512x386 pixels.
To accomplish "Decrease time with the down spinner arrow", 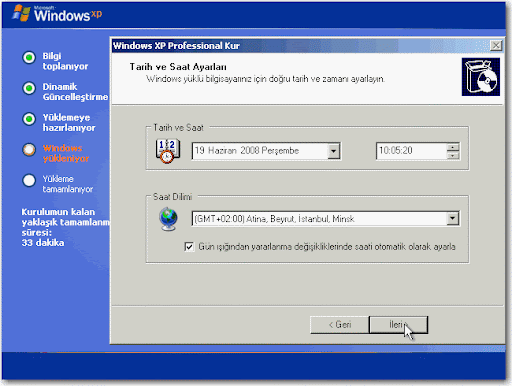I will [453, 155].
